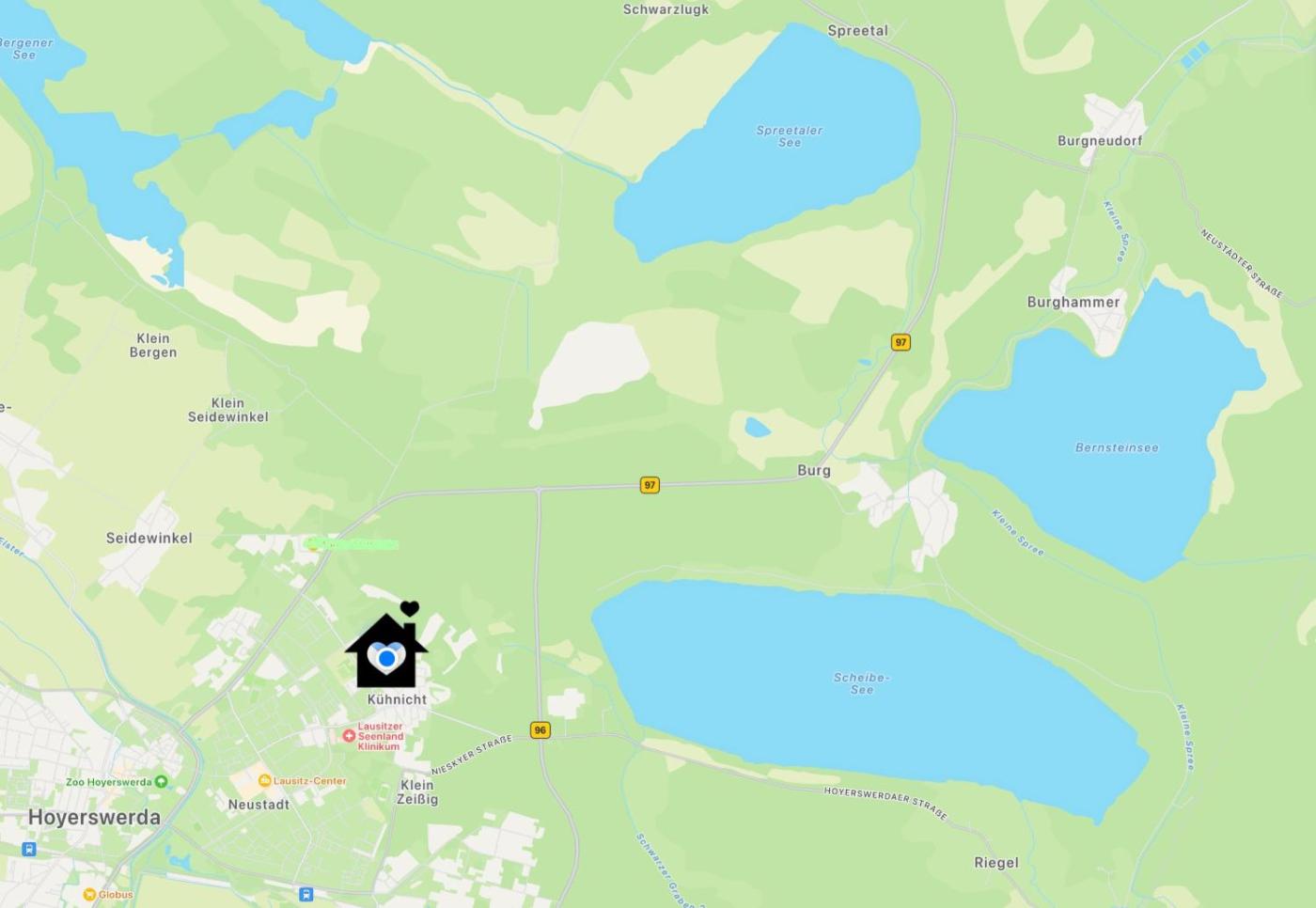
Task: Select the Klein Seidewinkel place label
Action: coord(227,410)
